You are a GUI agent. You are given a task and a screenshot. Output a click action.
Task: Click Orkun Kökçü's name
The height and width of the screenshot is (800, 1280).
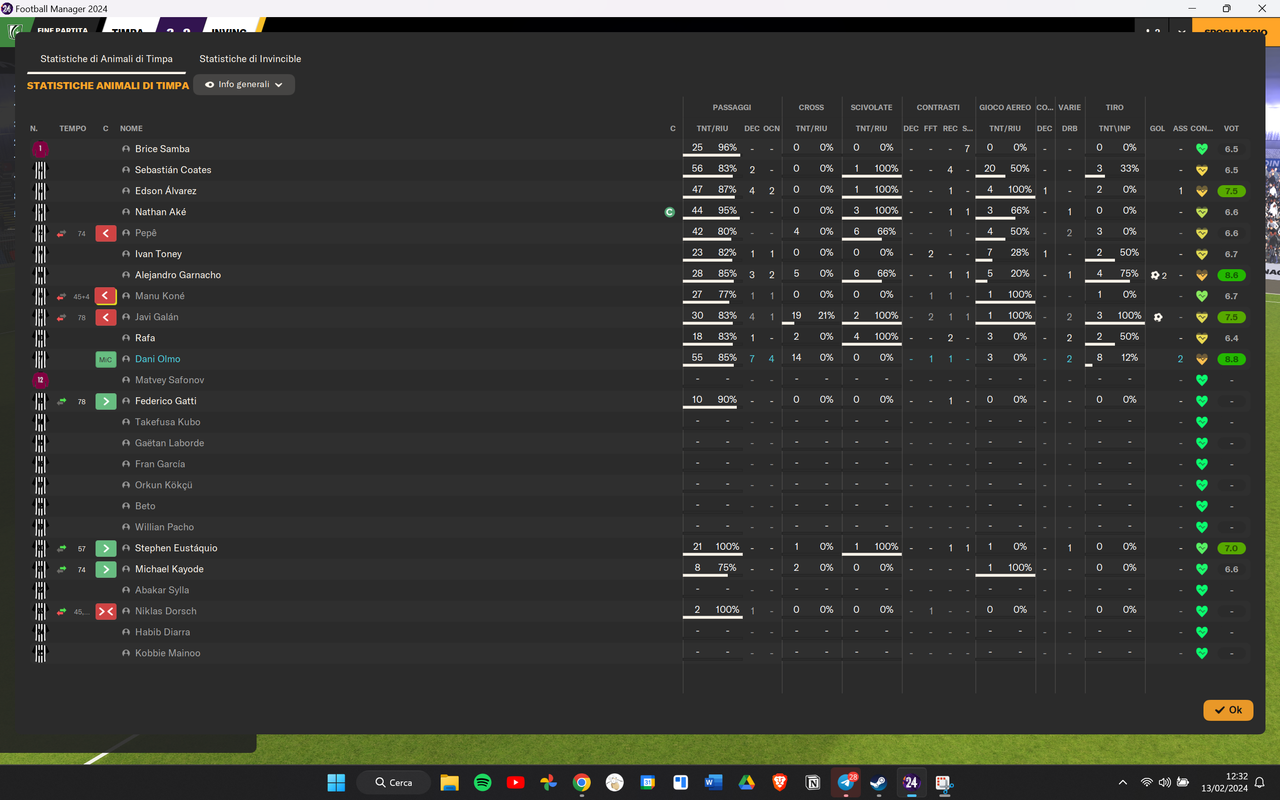pyautogui.click(x=164, y=485)
